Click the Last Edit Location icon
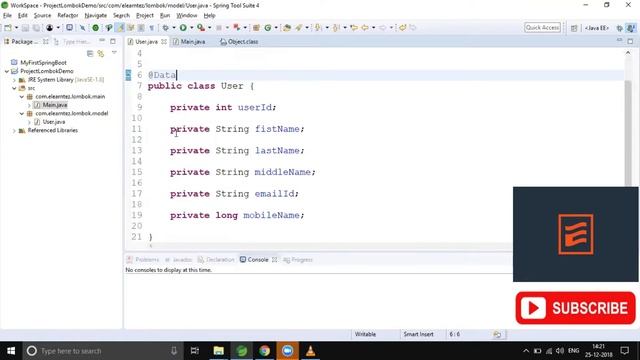This screenshot has width=640, height=360. 354,28
